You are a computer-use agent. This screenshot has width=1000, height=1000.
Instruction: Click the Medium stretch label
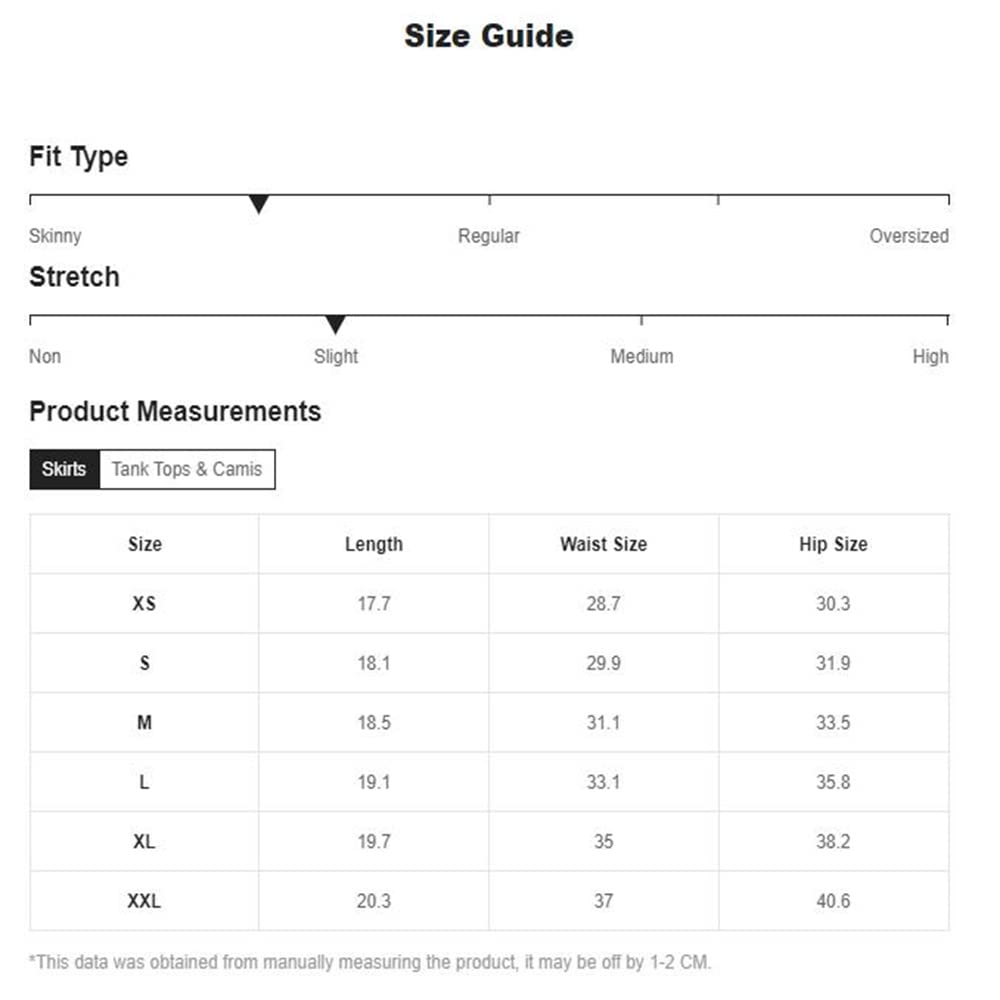point(642,356)
